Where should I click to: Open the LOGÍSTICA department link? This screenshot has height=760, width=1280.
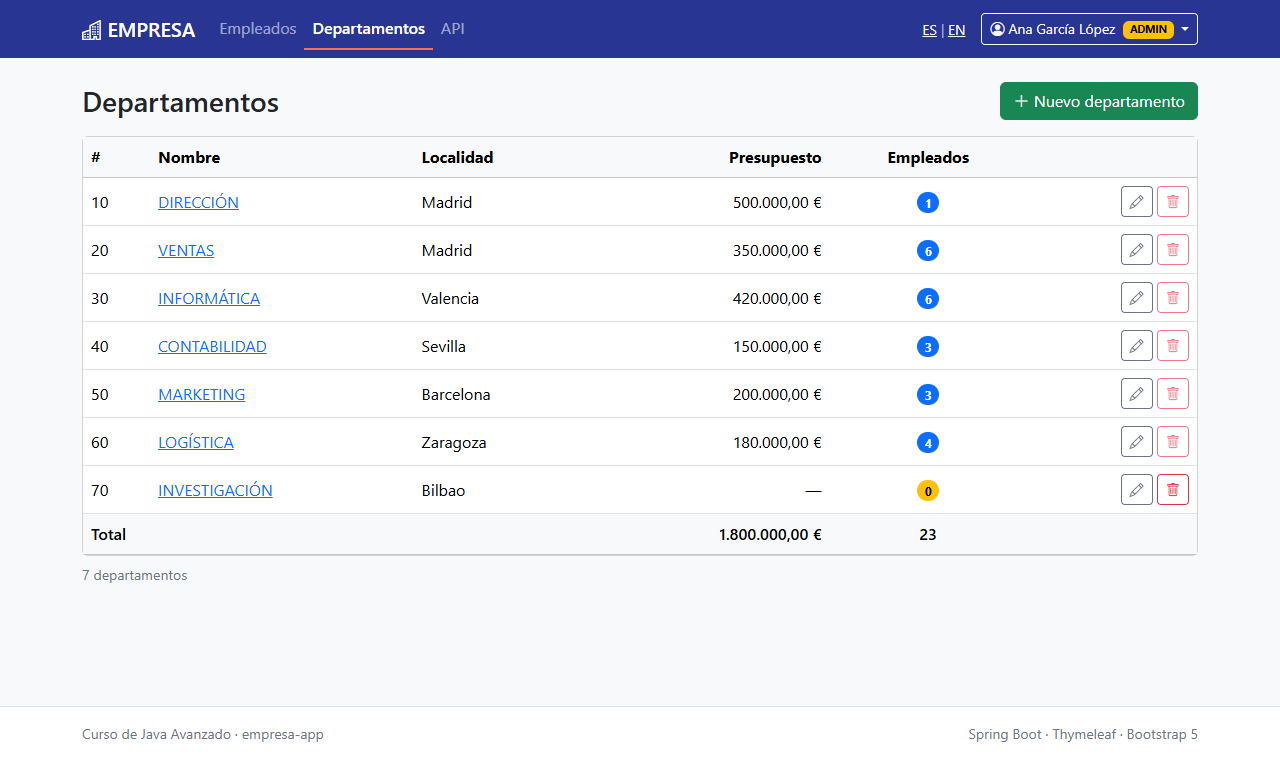(x=196, y=442)
